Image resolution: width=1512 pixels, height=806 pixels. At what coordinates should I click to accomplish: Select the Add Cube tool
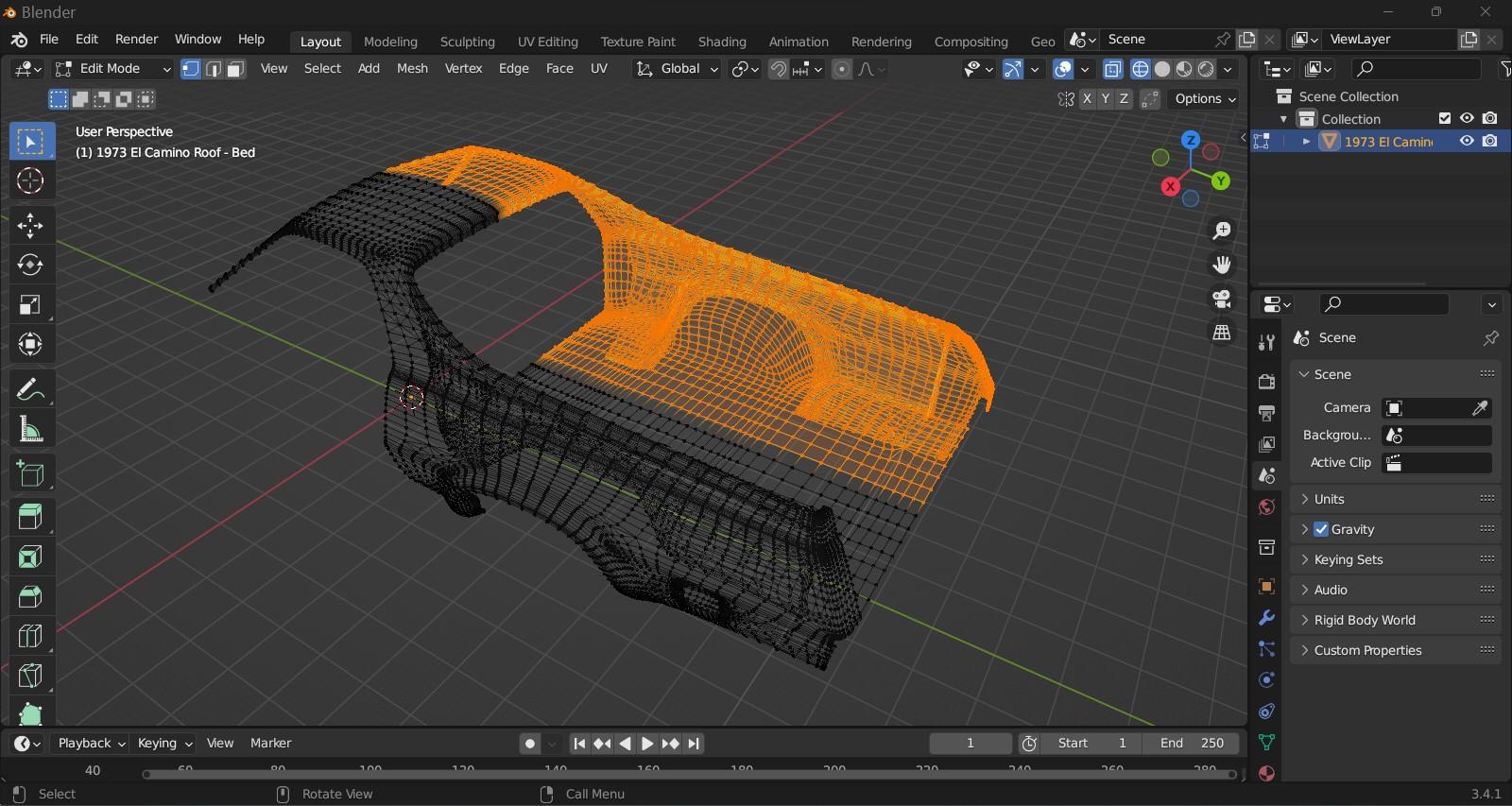pyautogui.click(x=30, y=473)
